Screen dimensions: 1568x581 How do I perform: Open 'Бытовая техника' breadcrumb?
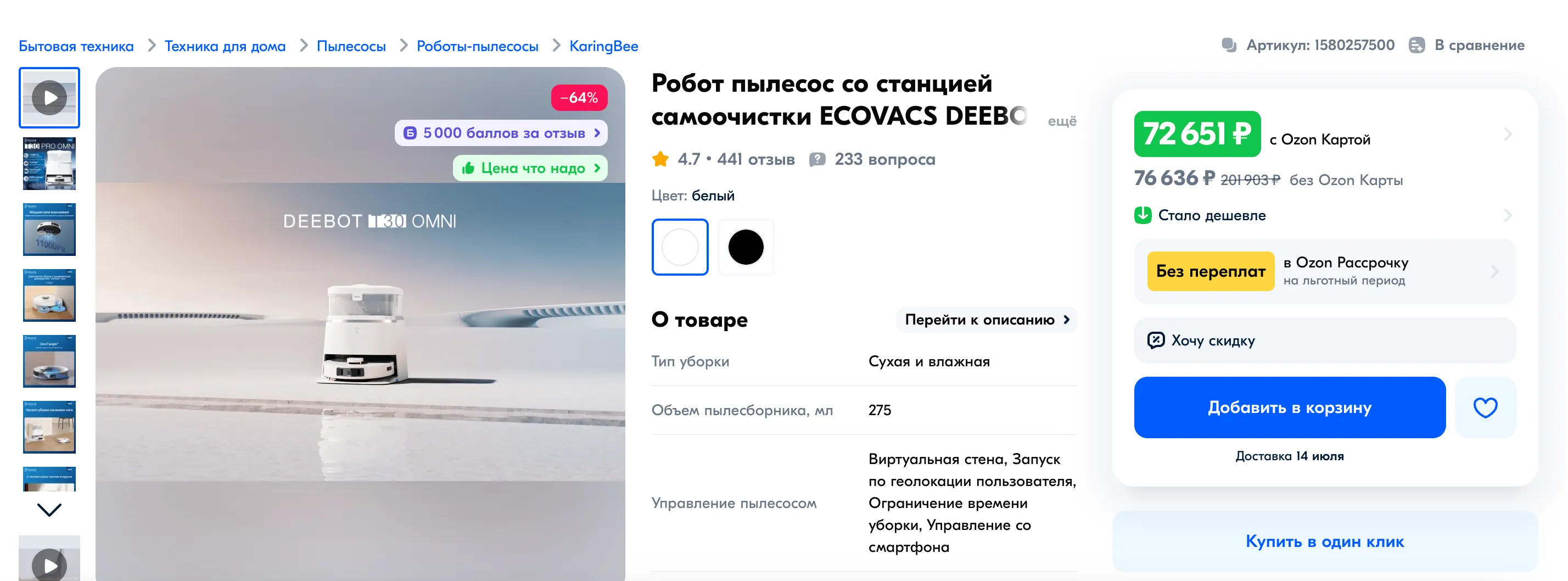pos(76,46)
